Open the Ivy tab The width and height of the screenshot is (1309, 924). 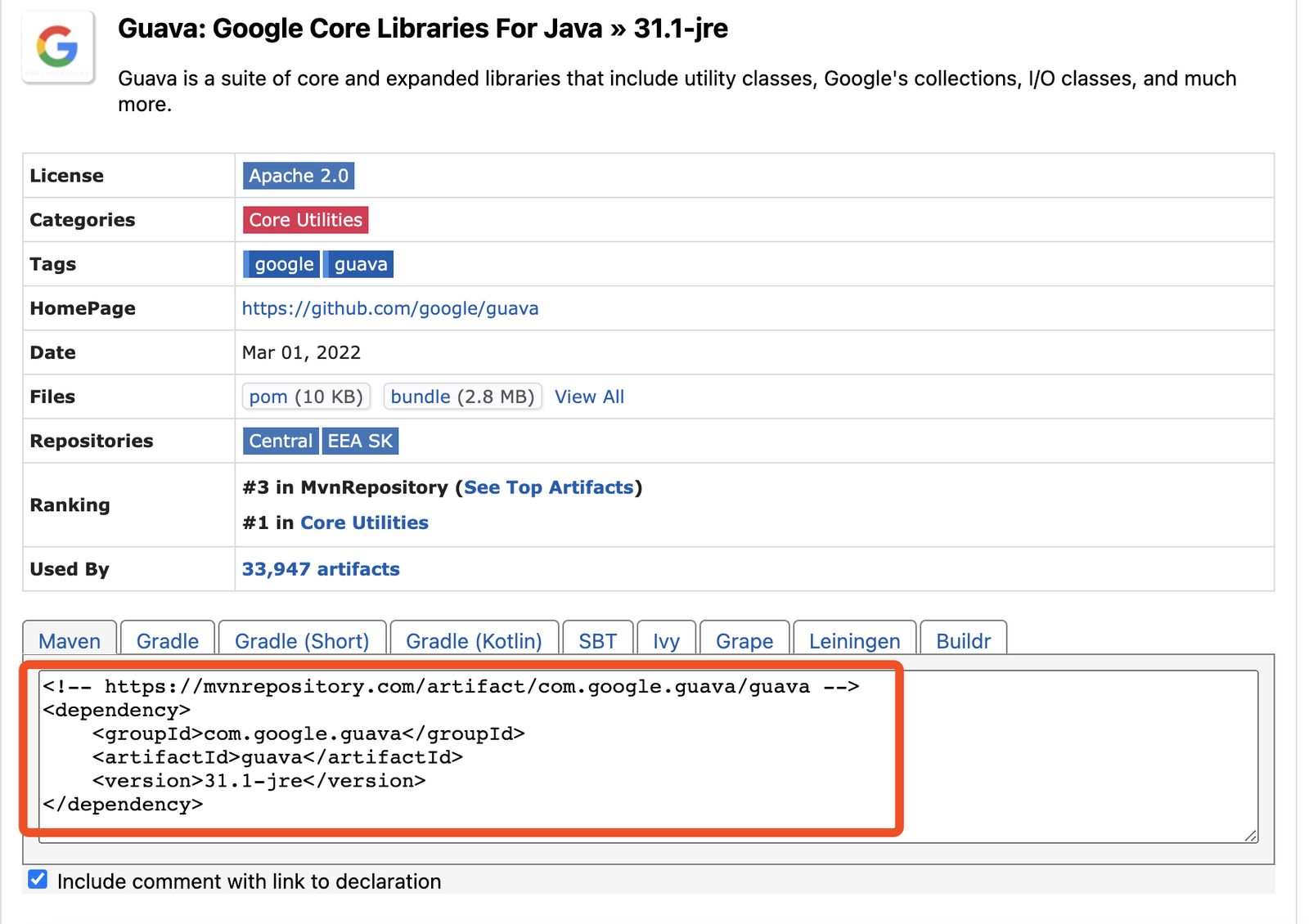point(667,640)
